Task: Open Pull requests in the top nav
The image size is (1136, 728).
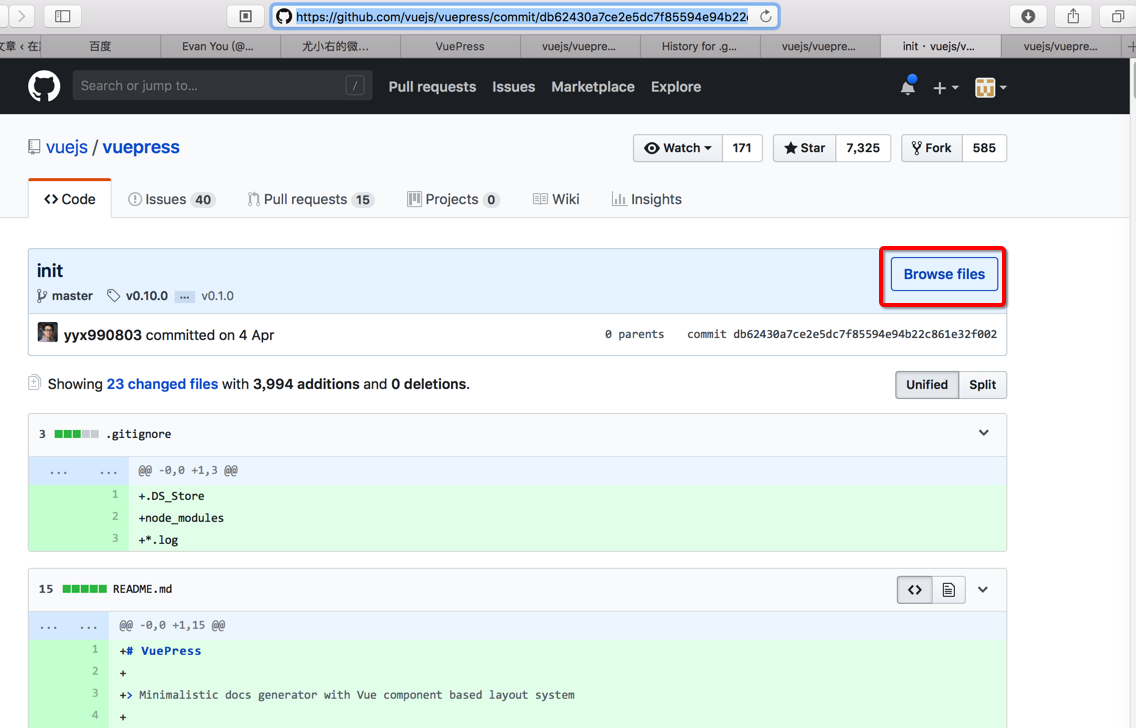Action: tap(433, 87)
